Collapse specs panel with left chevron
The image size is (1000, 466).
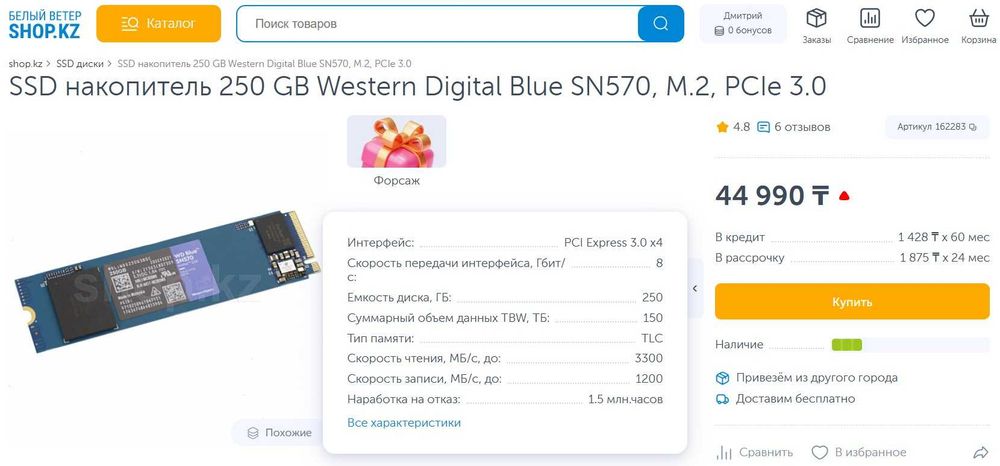[x=695, y=288]
